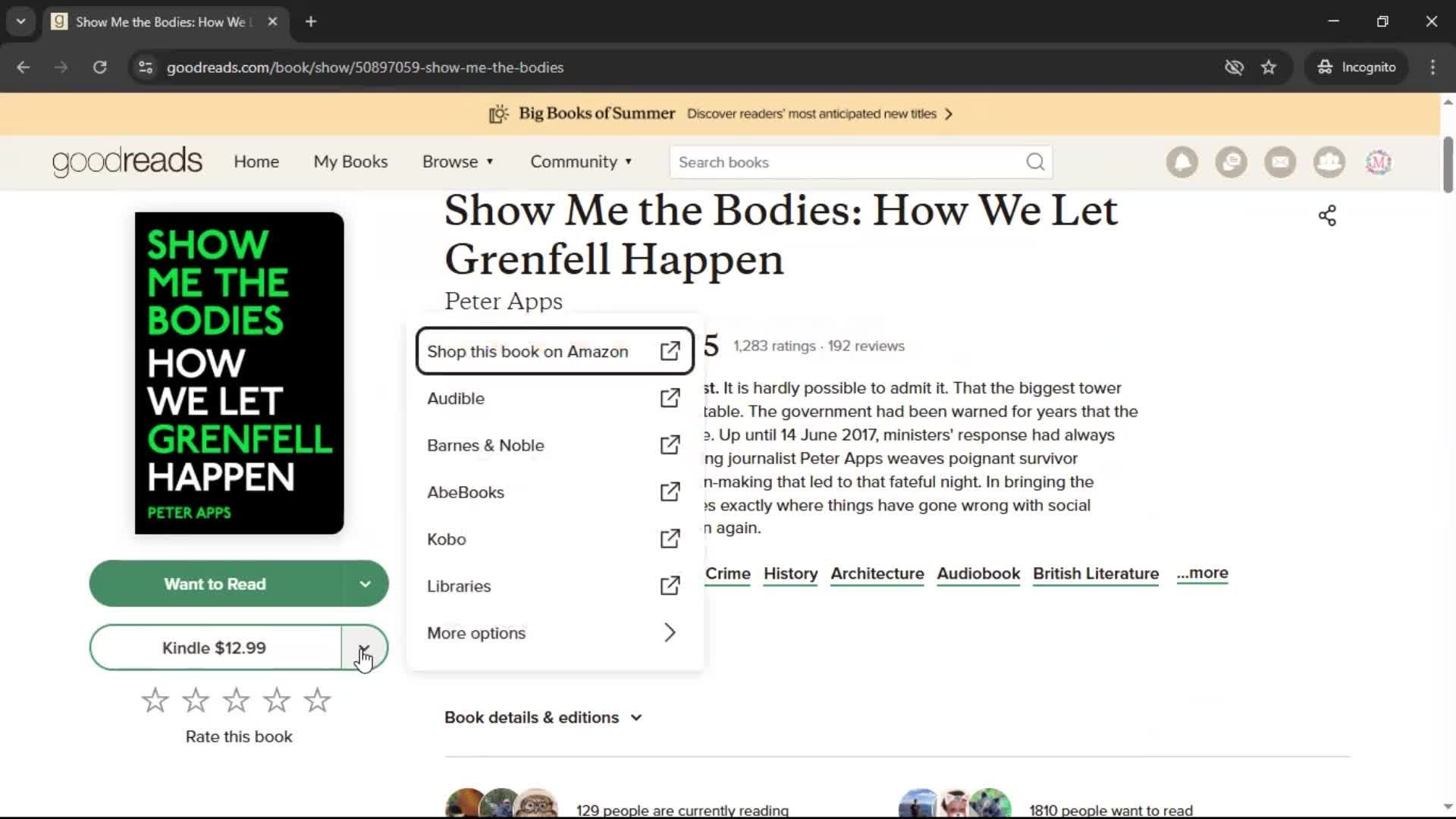Rate the book two stars
Screen dimensions: 1456x819
coord(196,700)
